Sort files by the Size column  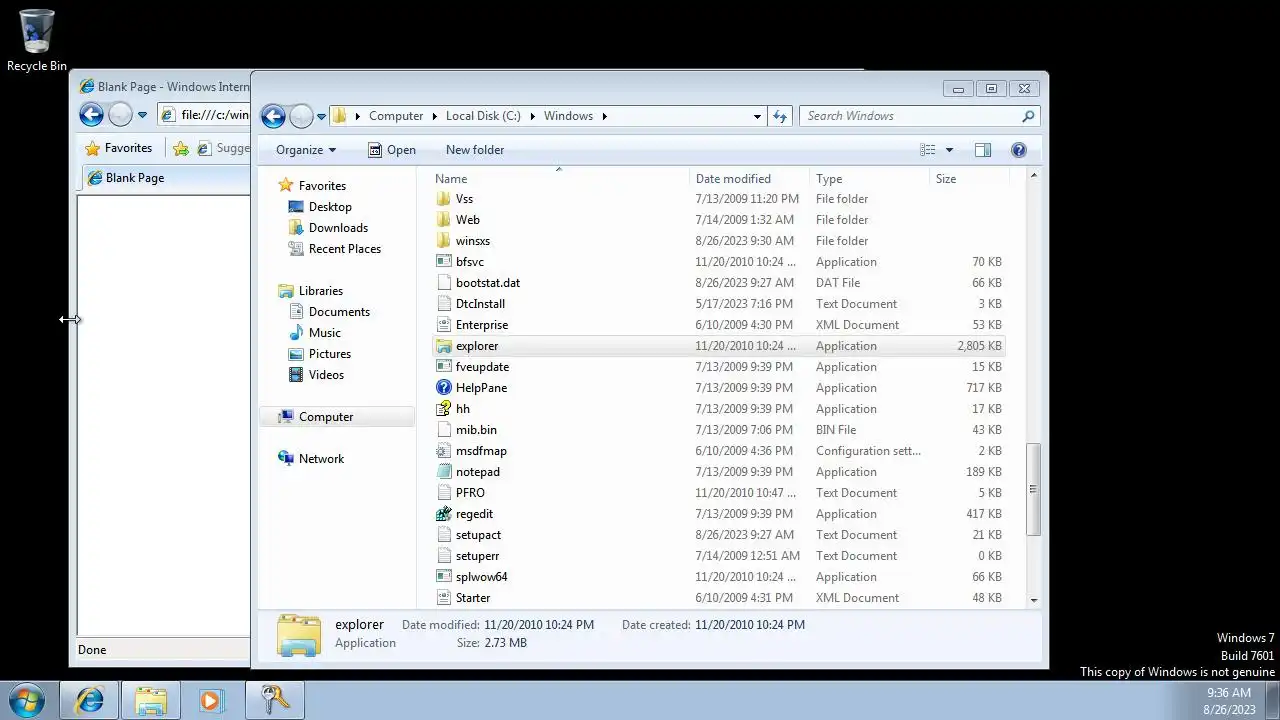tap(968, 179)
